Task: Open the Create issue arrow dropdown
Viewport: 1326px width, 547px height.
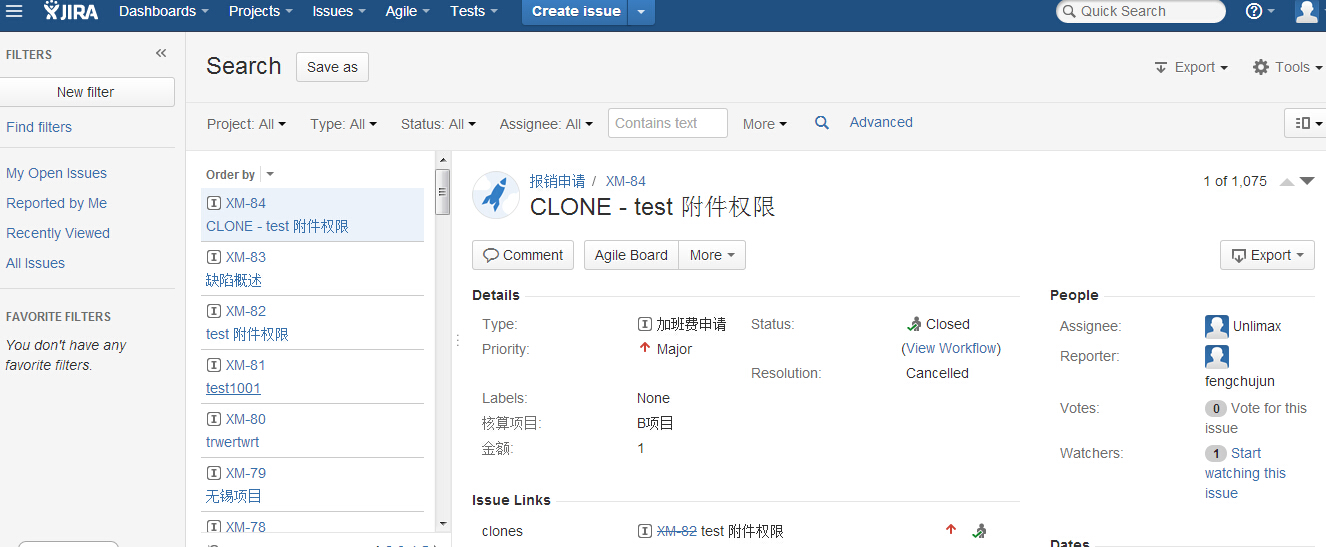Action: [x=642, y=11]
